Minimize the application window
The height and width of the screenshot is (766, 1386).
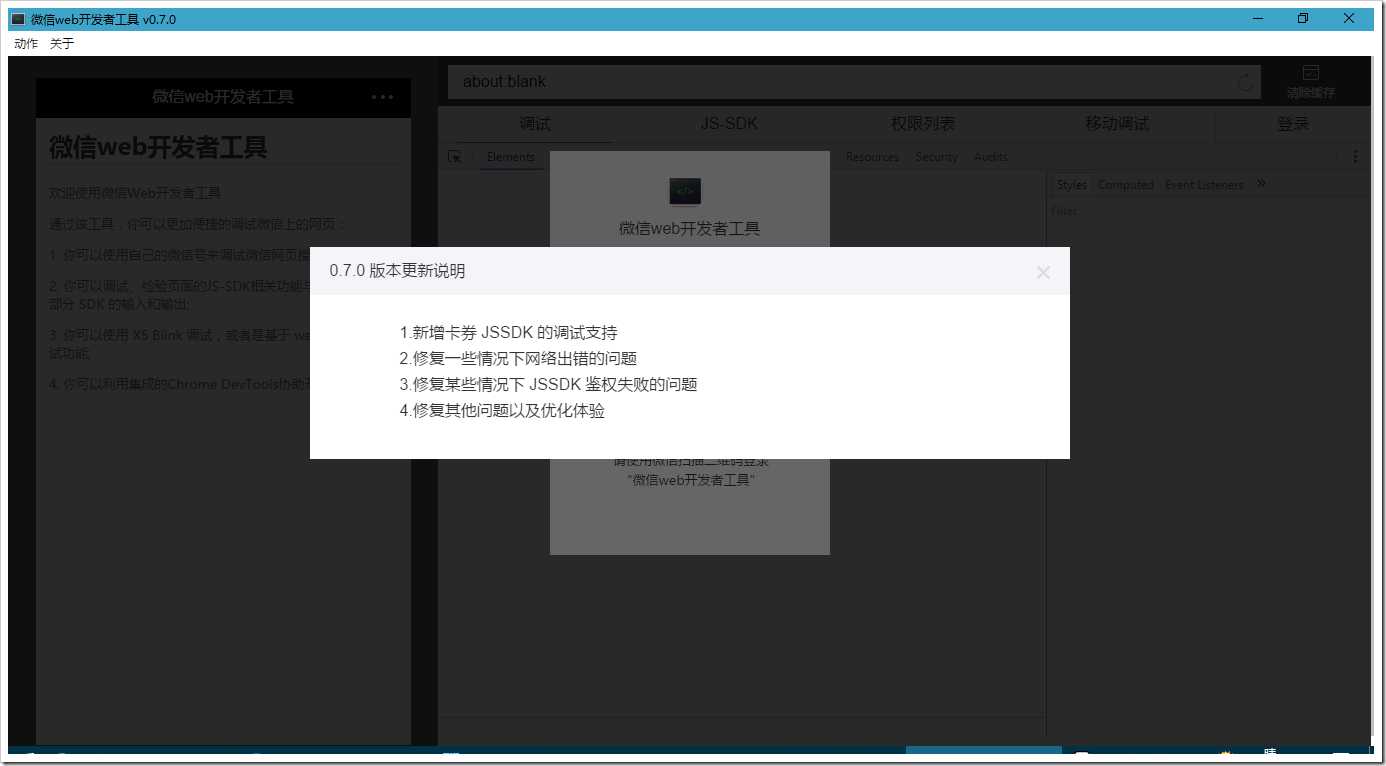[1256, 19]
